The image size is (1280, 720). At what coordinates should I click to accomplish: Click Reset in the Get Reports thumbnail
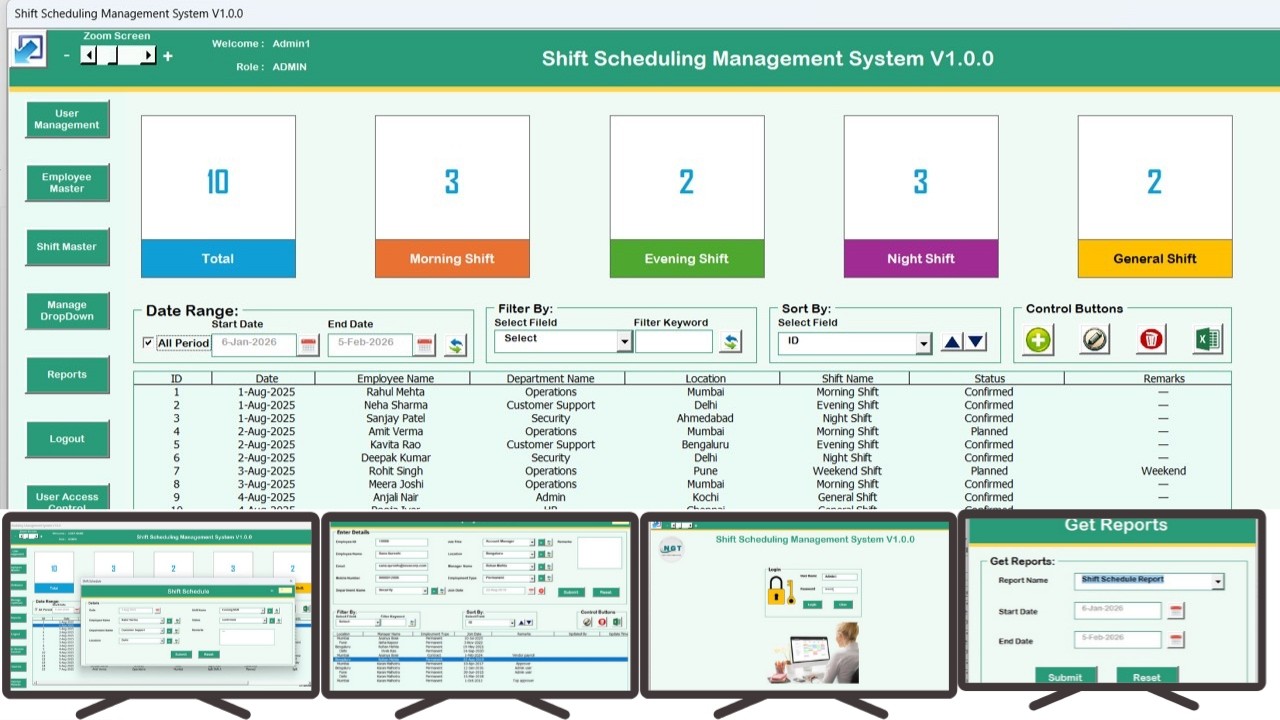coord(1146,676)
